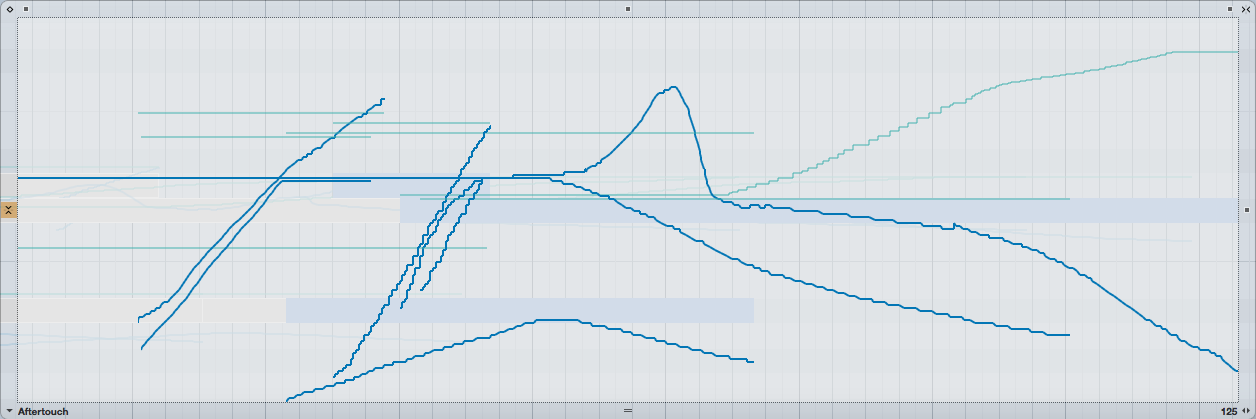This screenshot has height=419, width=1256.
Task: Click the bottom-center lane resize handle
Action: (628, 411)
